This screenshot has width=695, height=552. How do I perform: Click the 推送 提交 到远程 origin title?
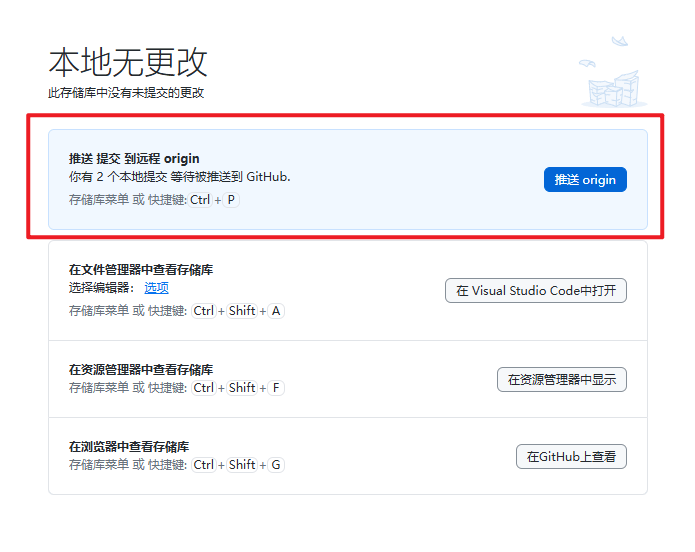coord(134,158)
